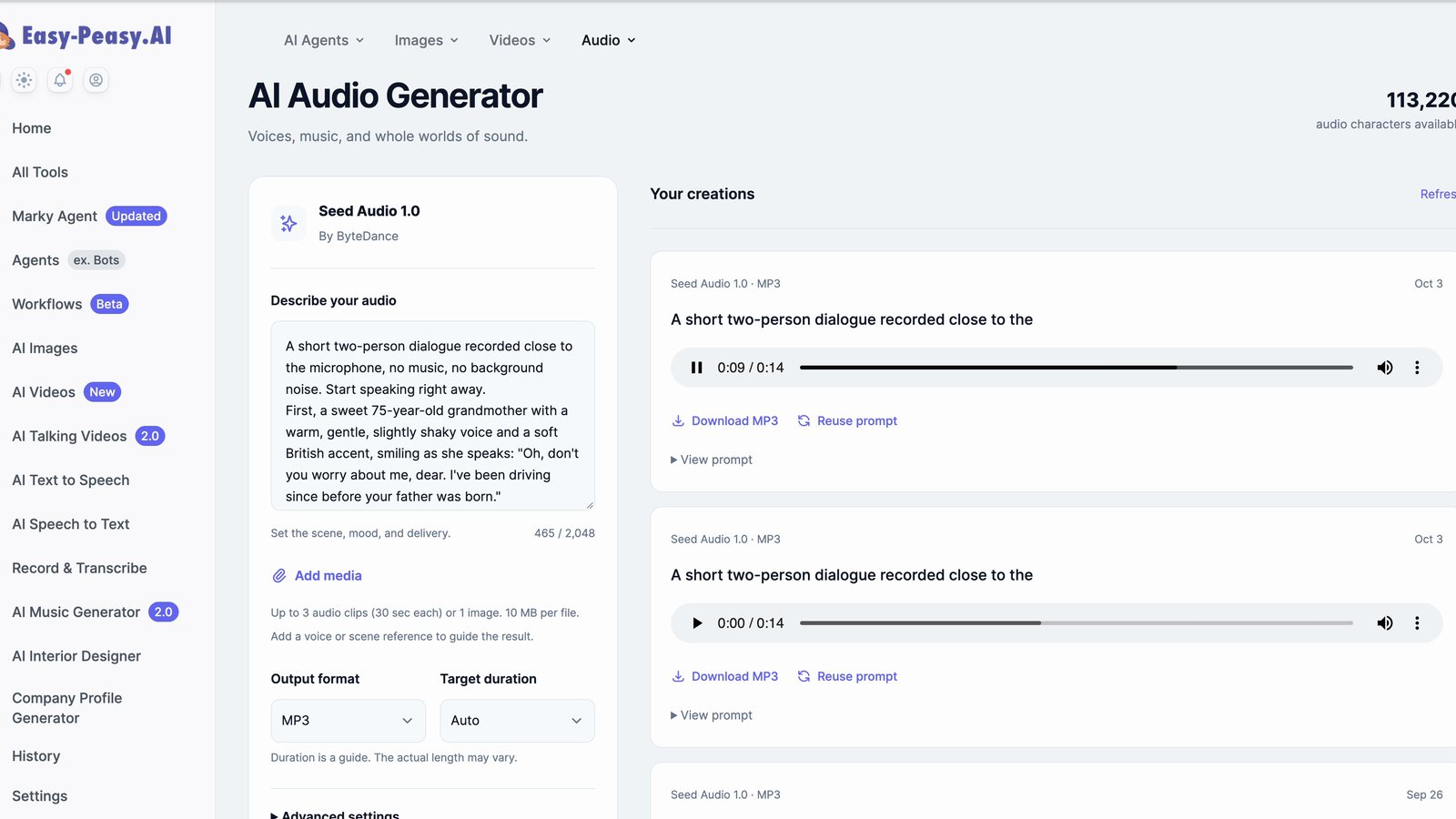Screen dimensions: 1456x819
Task: Download MP3 of the second creation
Action: click(725, 676)
